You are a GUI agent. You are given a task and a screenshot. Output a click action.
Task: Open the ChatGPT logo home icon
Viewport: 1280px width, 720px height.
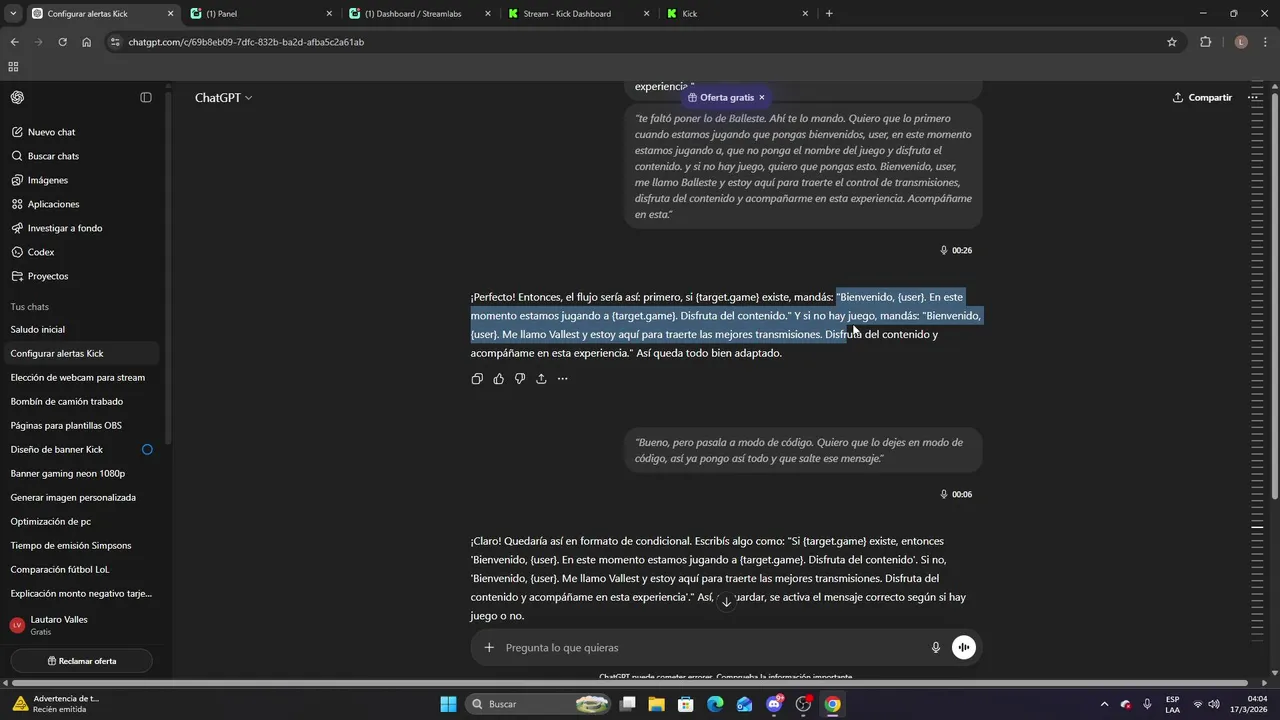point(17,97)
